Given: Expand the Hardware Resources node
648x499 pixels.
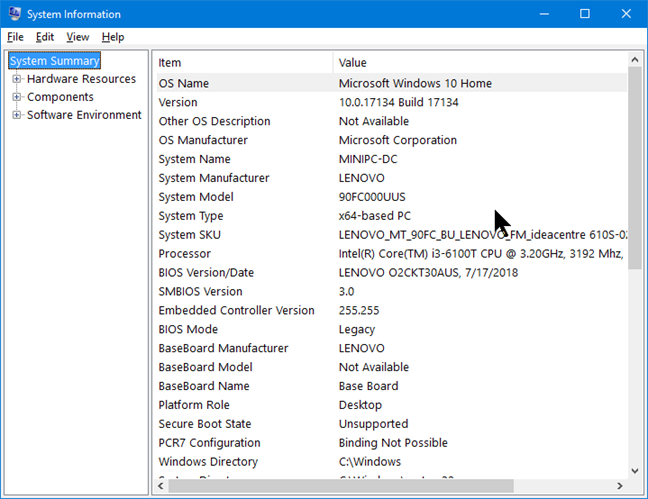Looking at the screenshot, I should pyautogui.click(x=17, y=79).
